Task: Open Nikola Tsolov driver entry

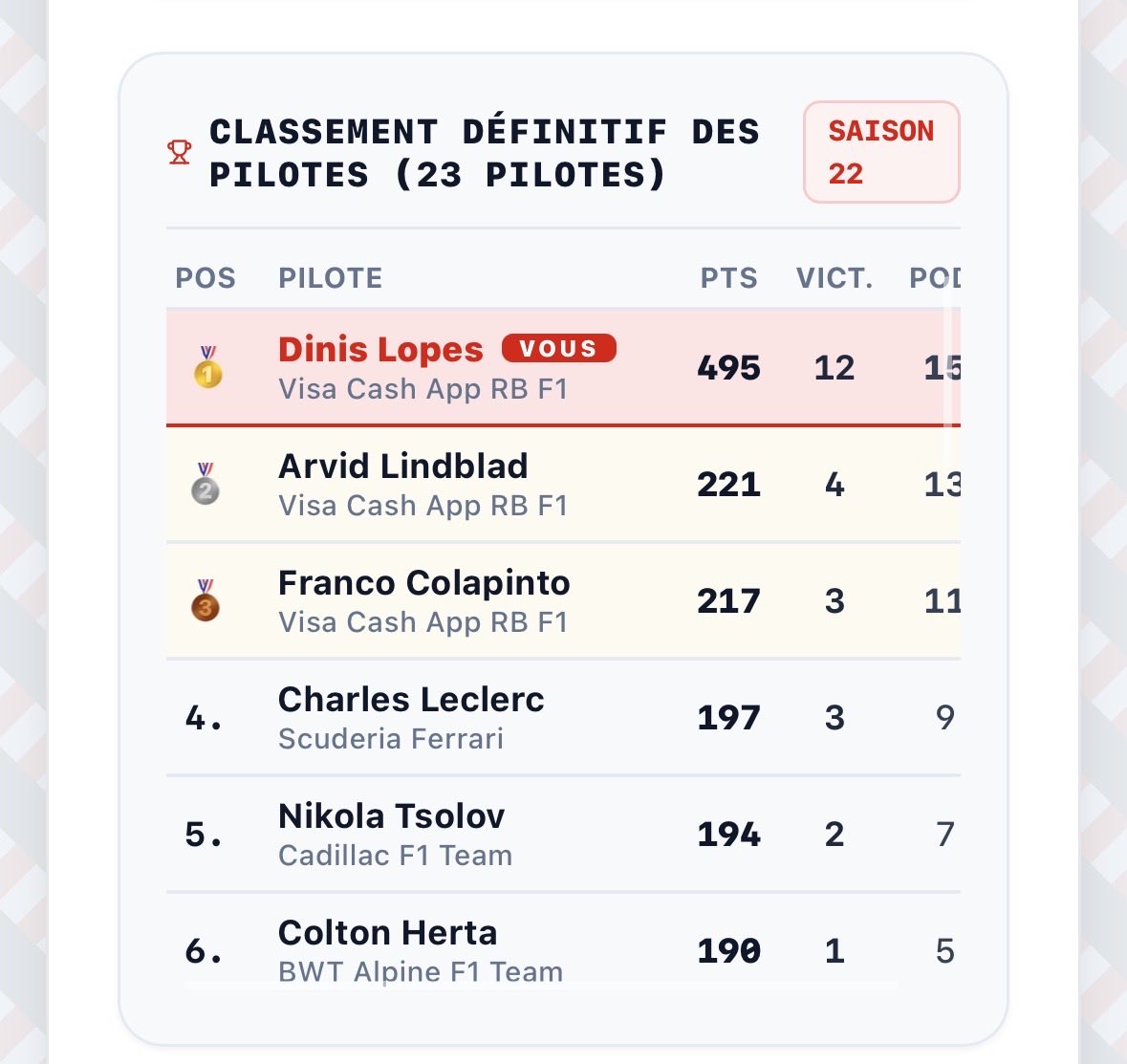Action: pyautogui.click(x=564, y=834)
